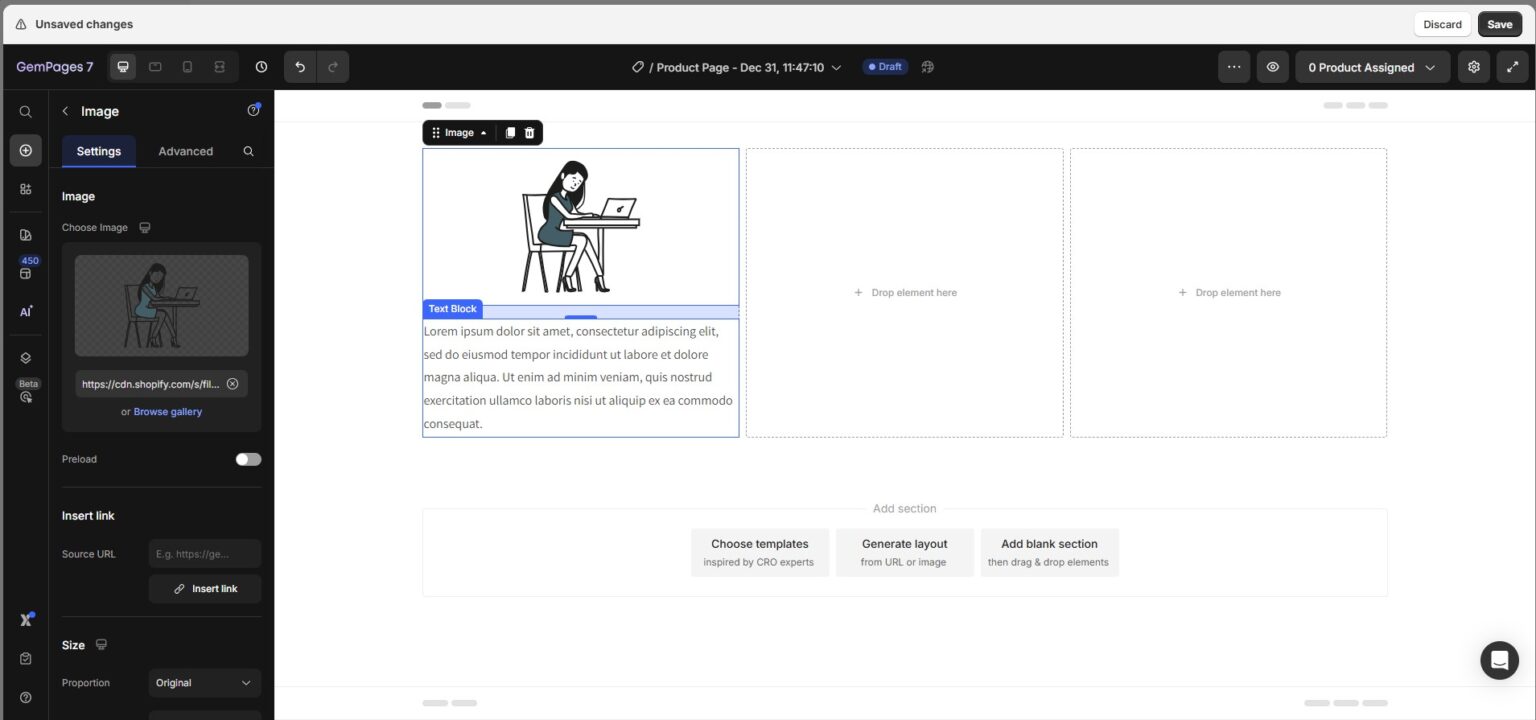Screen dimensions: 1536x720
Task: Switch to the Advanced tab
Action: point(185,151)
